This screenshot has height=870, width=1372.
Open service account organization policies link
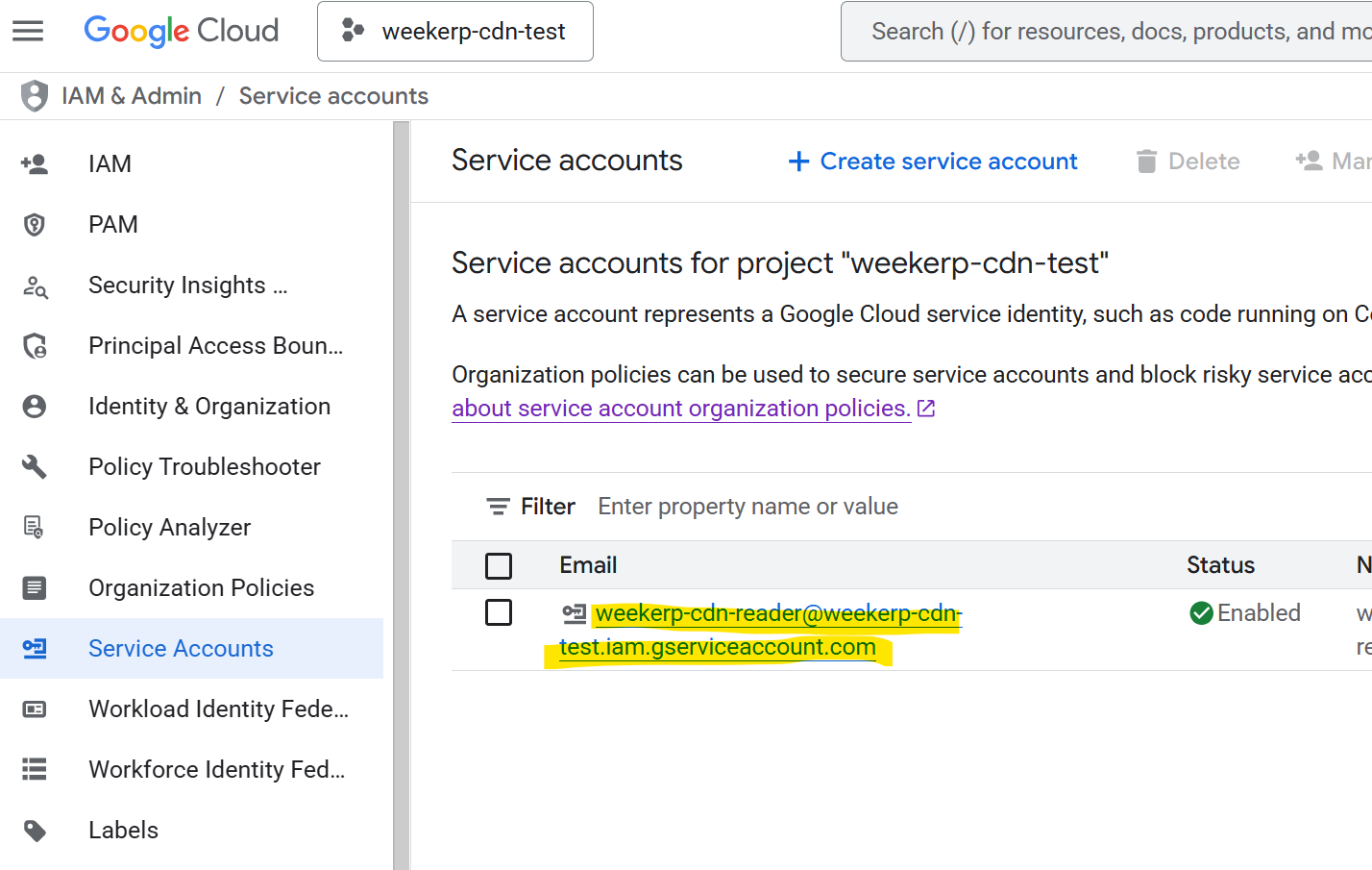[681, 409]
